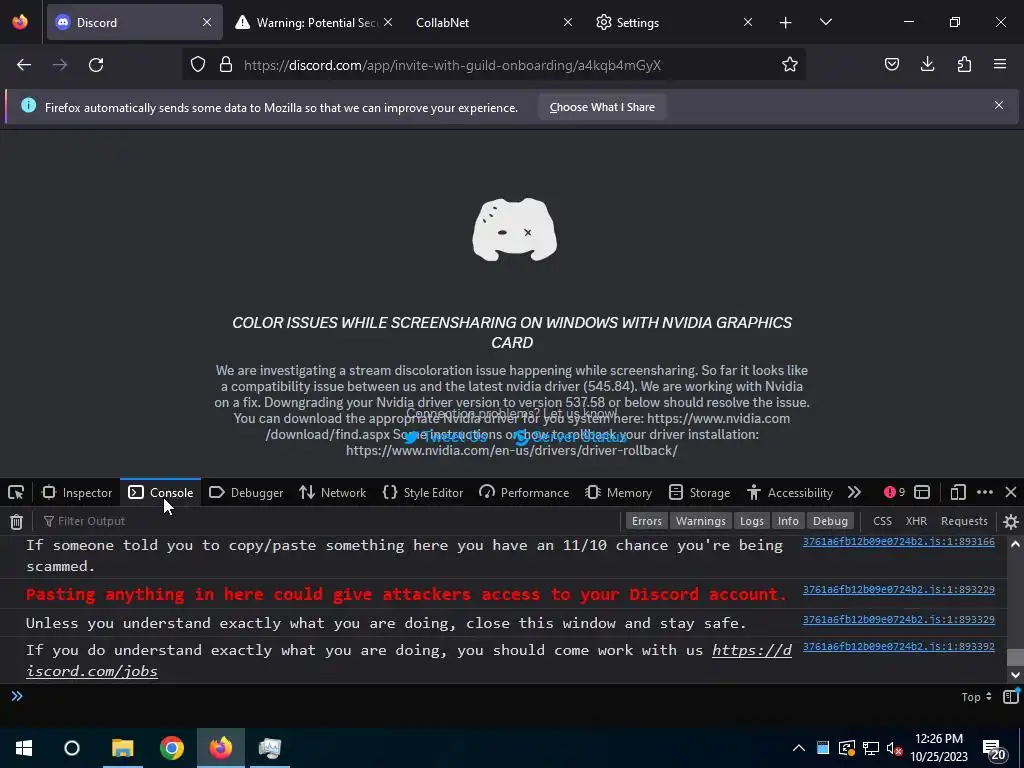Open the tracking protection shield icon
Screen dimensions: 1024x768
point(198,65)
